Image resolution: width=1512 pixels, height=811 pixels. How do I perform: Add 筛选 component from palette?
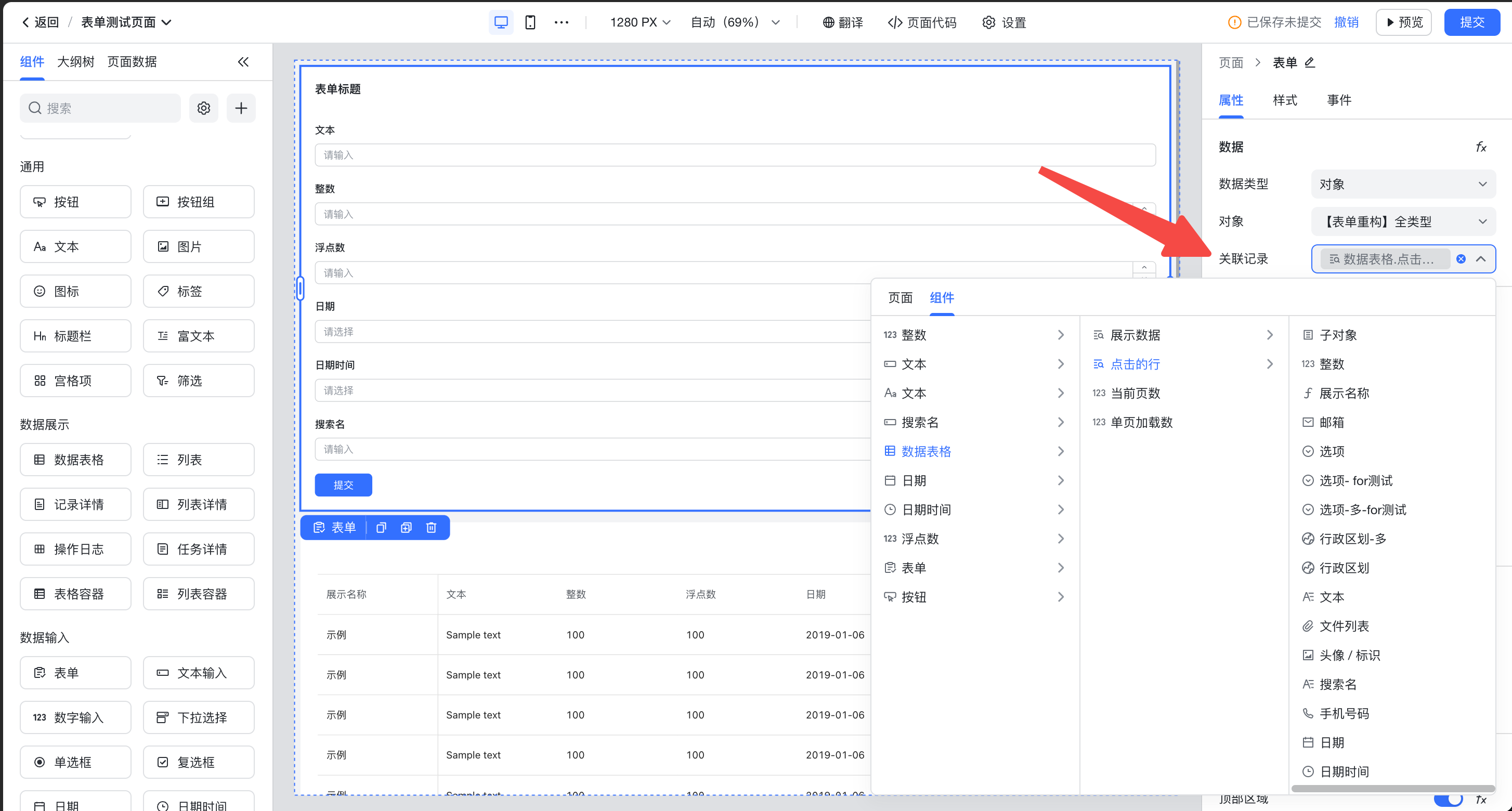[199, 380]
